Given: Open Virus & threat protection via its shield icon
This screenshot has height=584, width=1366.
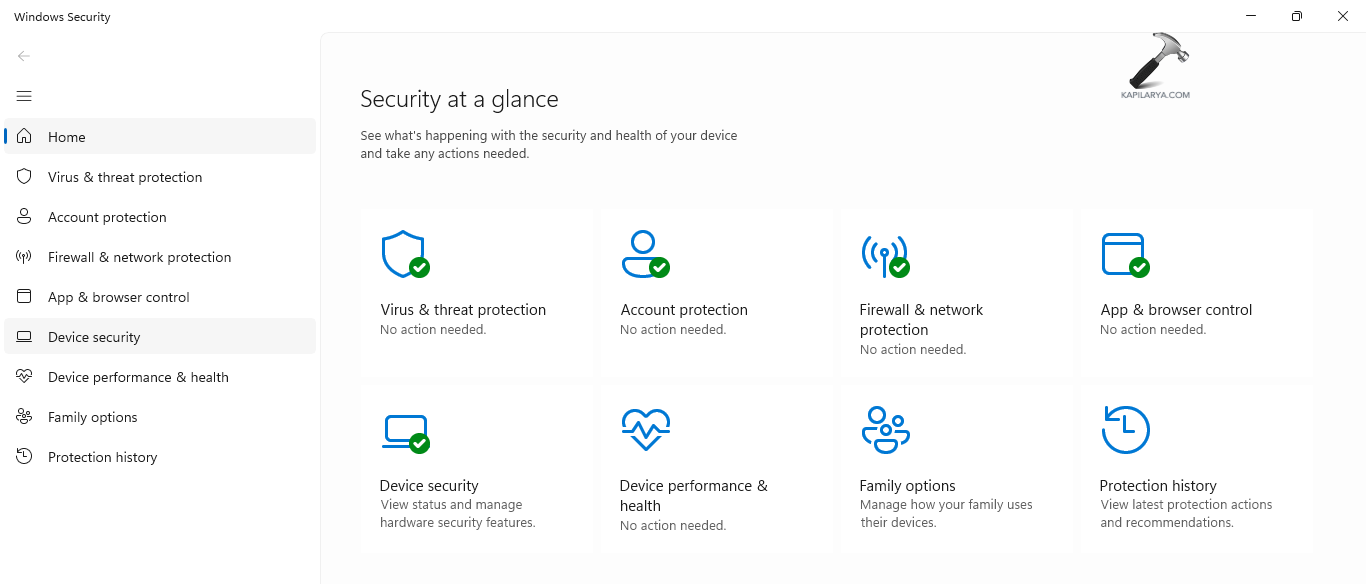Looking at the screenshot, I should pos(404,253).
